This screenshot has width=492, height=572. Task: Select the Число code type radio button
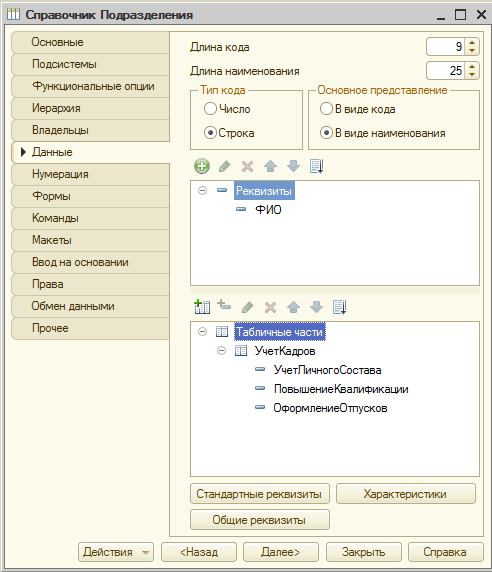(x=210, y=109)
